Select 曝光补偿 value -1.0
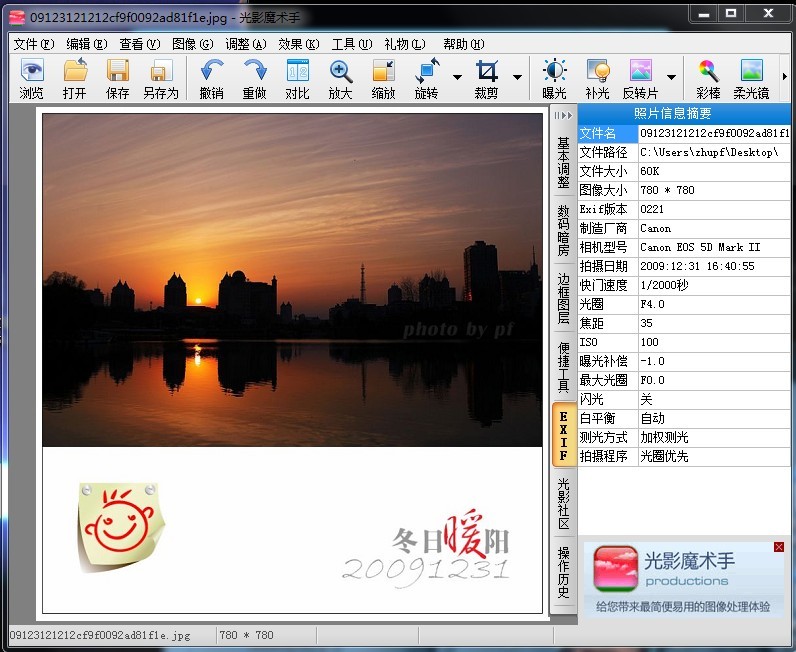Viewport: 796px width, 652px height. (x=714, y=362)
